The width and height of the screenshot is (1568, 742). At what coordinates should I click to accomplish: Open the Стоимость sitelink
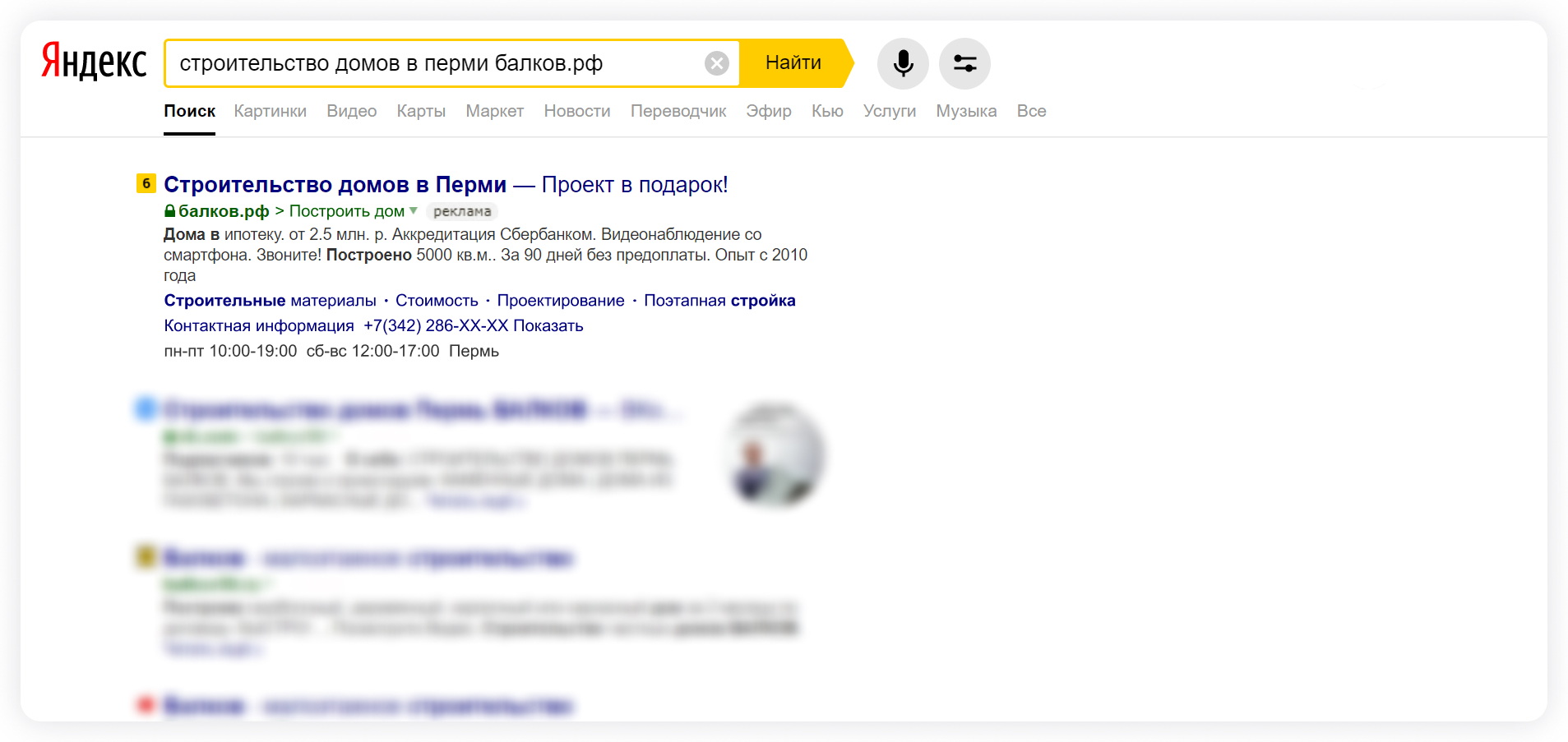pyautogui.click(x=437, y=301)
